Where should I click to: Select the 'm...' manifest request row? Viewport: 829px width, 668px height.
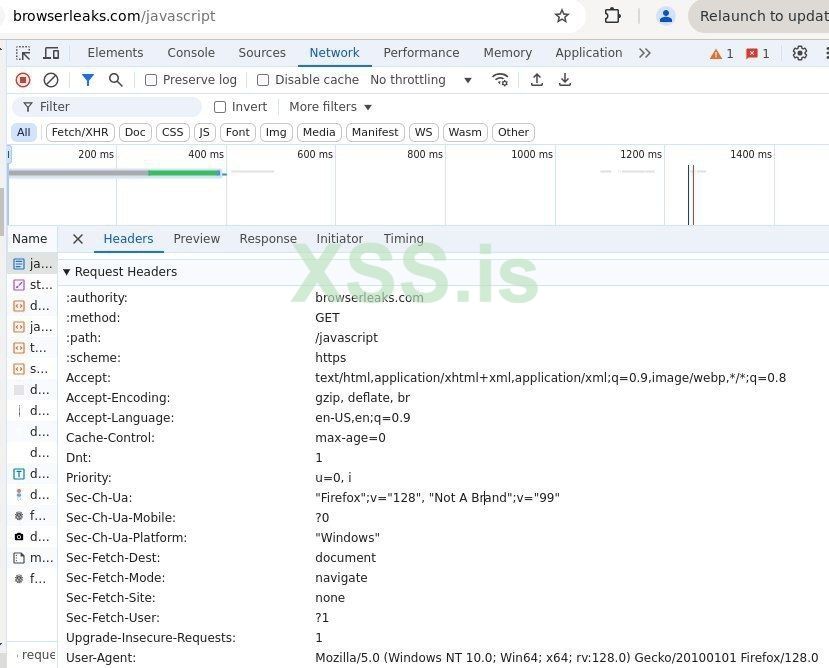32,557
